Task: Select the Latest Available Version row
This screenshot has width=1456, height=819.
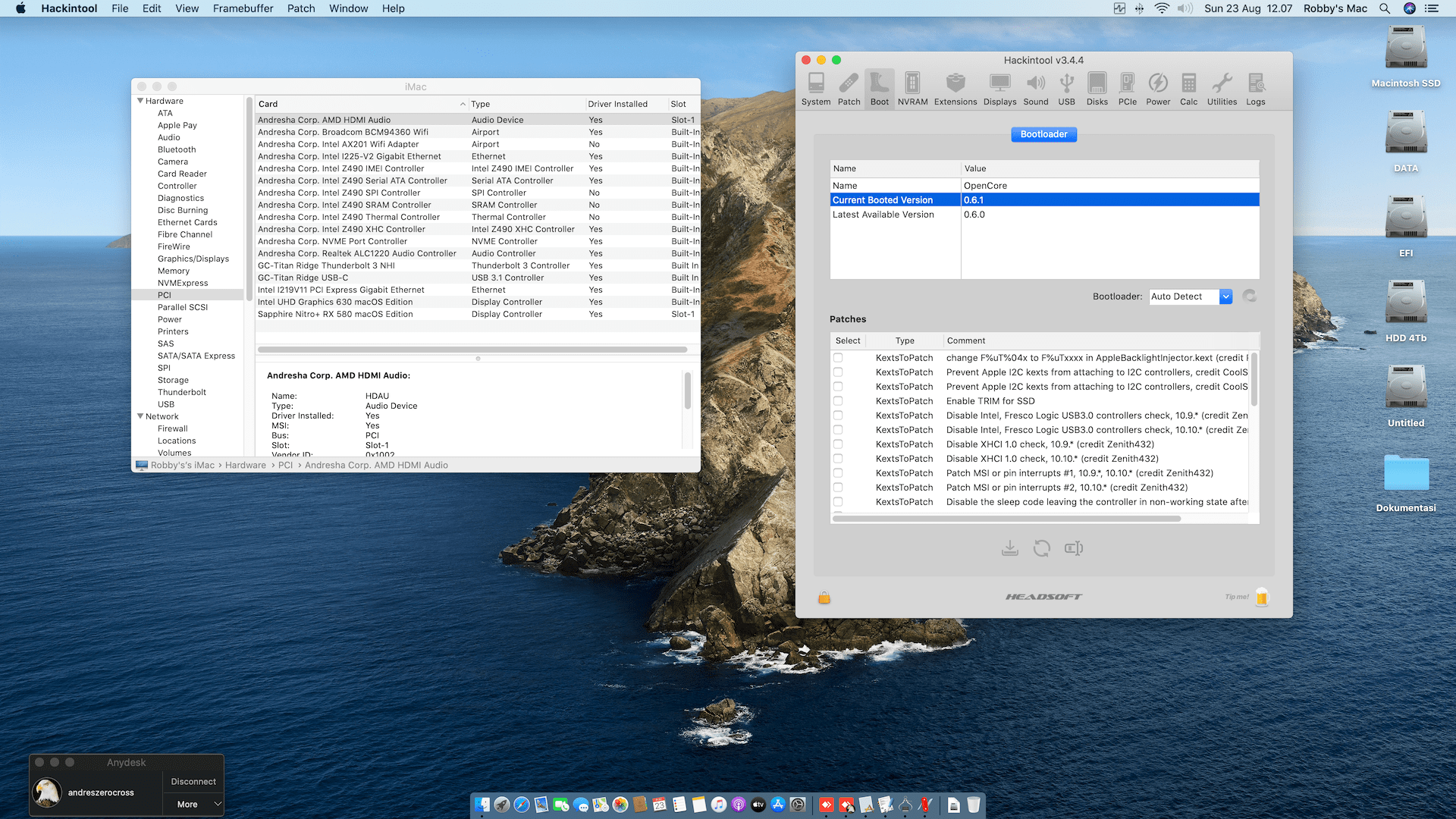Action: pos(1045,215)
